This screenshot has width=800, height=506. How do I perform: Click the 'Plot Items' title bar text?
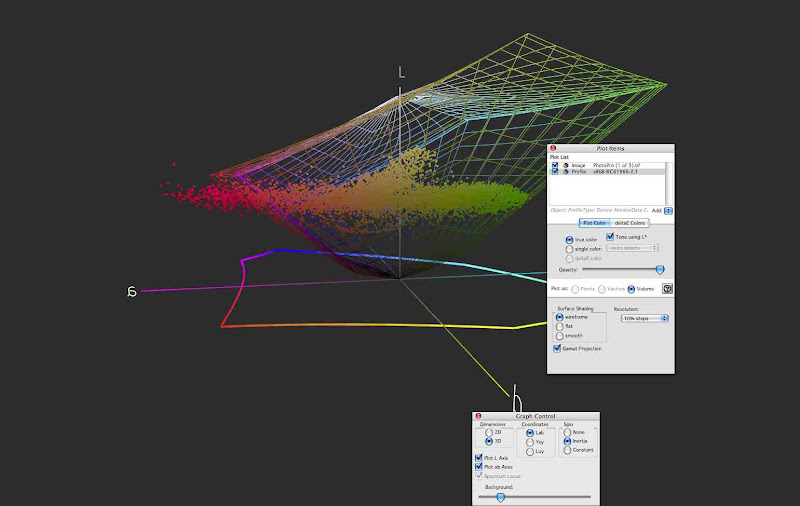[x=610, y=148]
